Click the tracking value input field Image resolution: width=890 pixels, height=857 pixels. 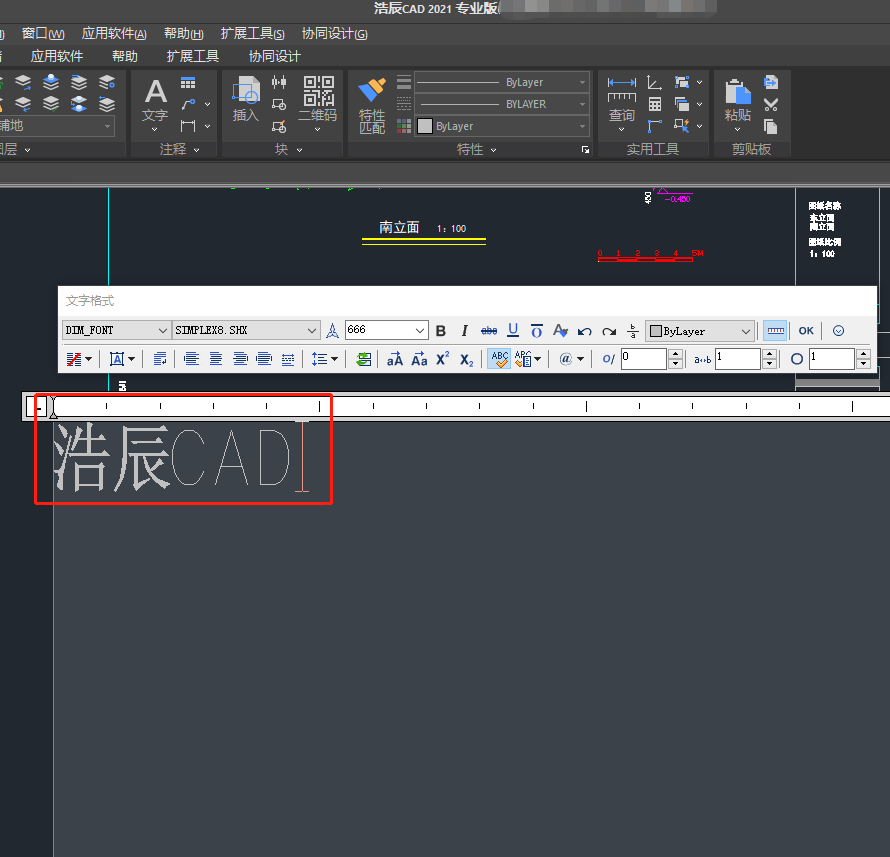click(737, 359)
